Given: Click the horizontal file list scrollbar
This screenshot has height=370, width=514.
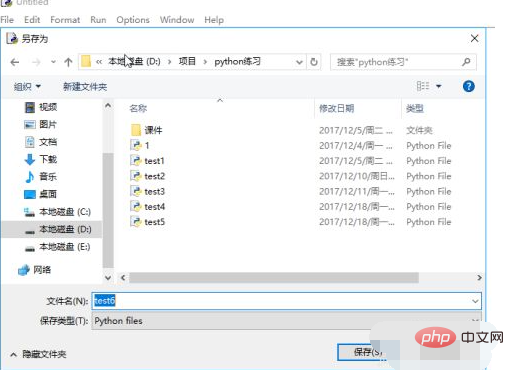Looking at the screenshot, I should pyautogui.click(x=274, y=277).
